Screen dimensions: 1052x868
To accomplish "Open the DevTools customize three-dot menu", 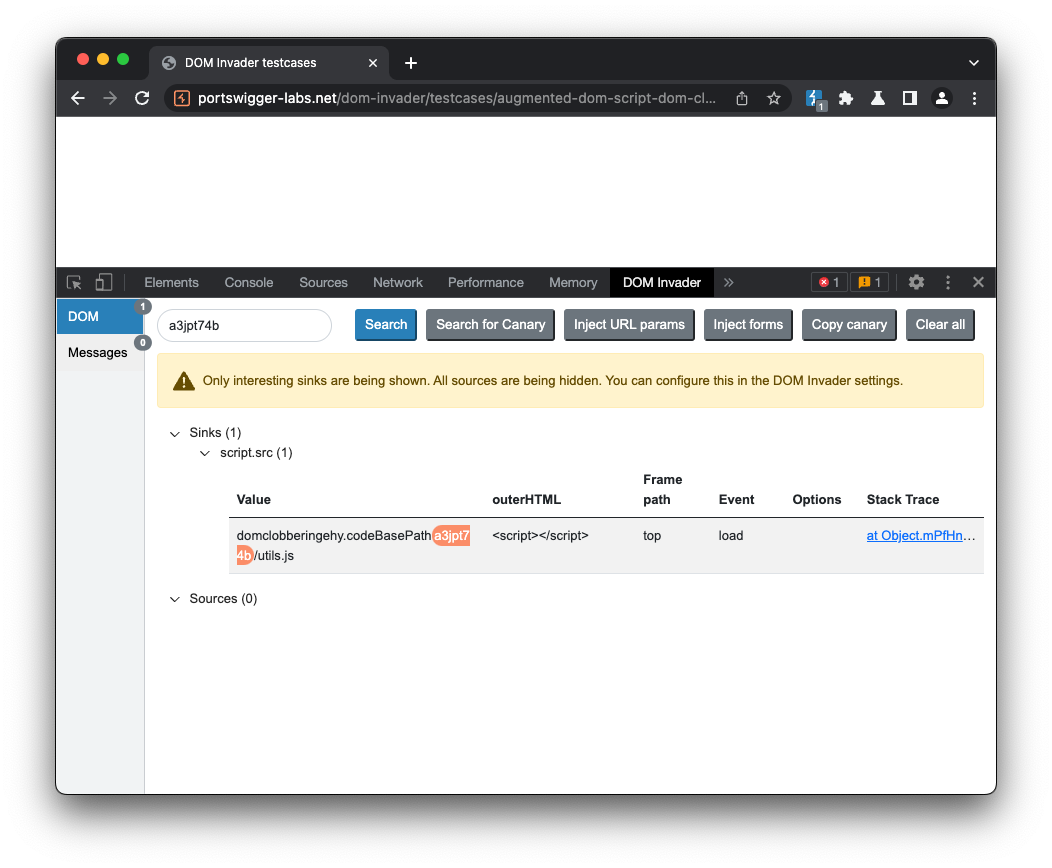I will 947,282.
